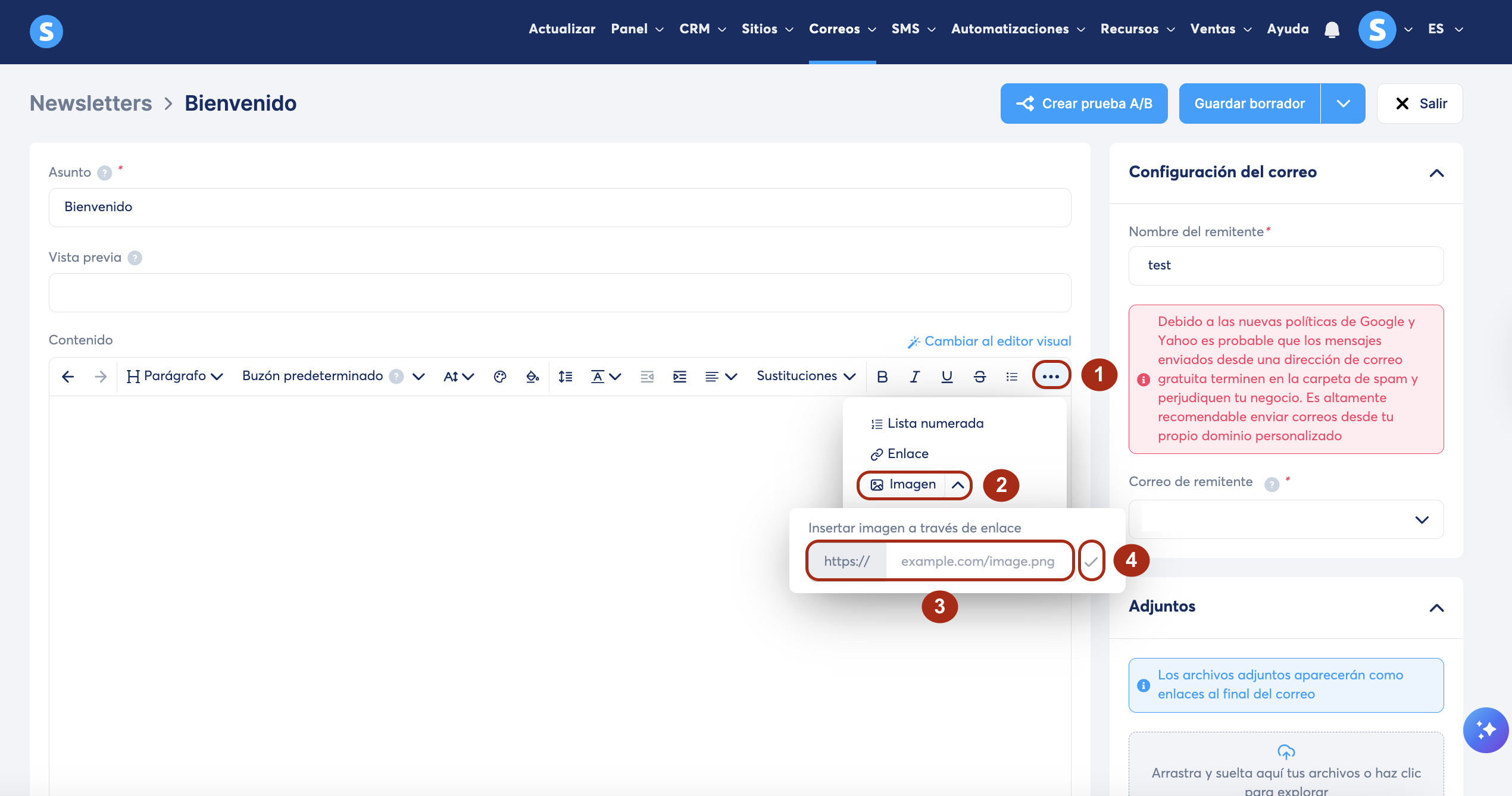
Task: Click the increase indent icon
Action: [x=679, y=377]
